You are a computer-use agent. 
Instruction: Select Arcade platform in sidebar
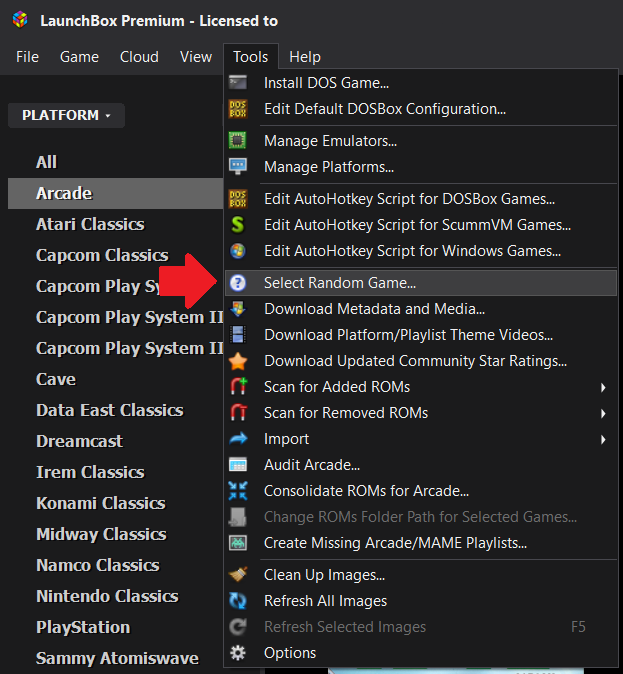(115, 193)
